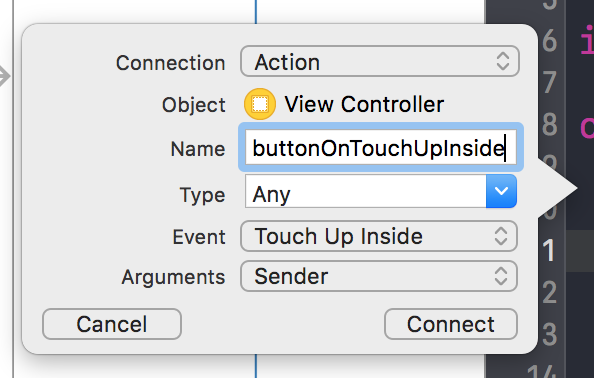Click inside the Type field showing Any

tap(366, 191)
